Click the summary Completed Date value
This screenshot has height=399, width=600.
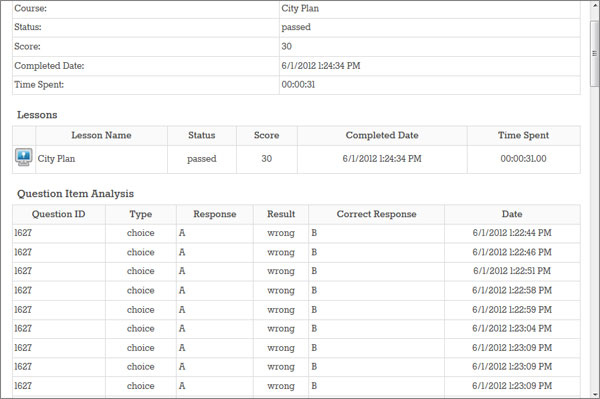coord(321,66)
